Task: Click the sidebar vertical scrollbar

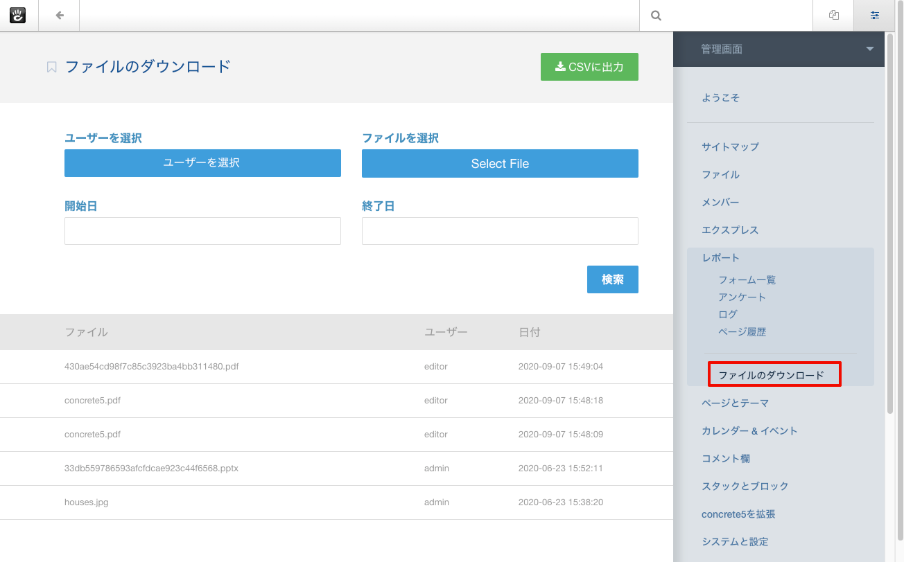Action: 890,220
